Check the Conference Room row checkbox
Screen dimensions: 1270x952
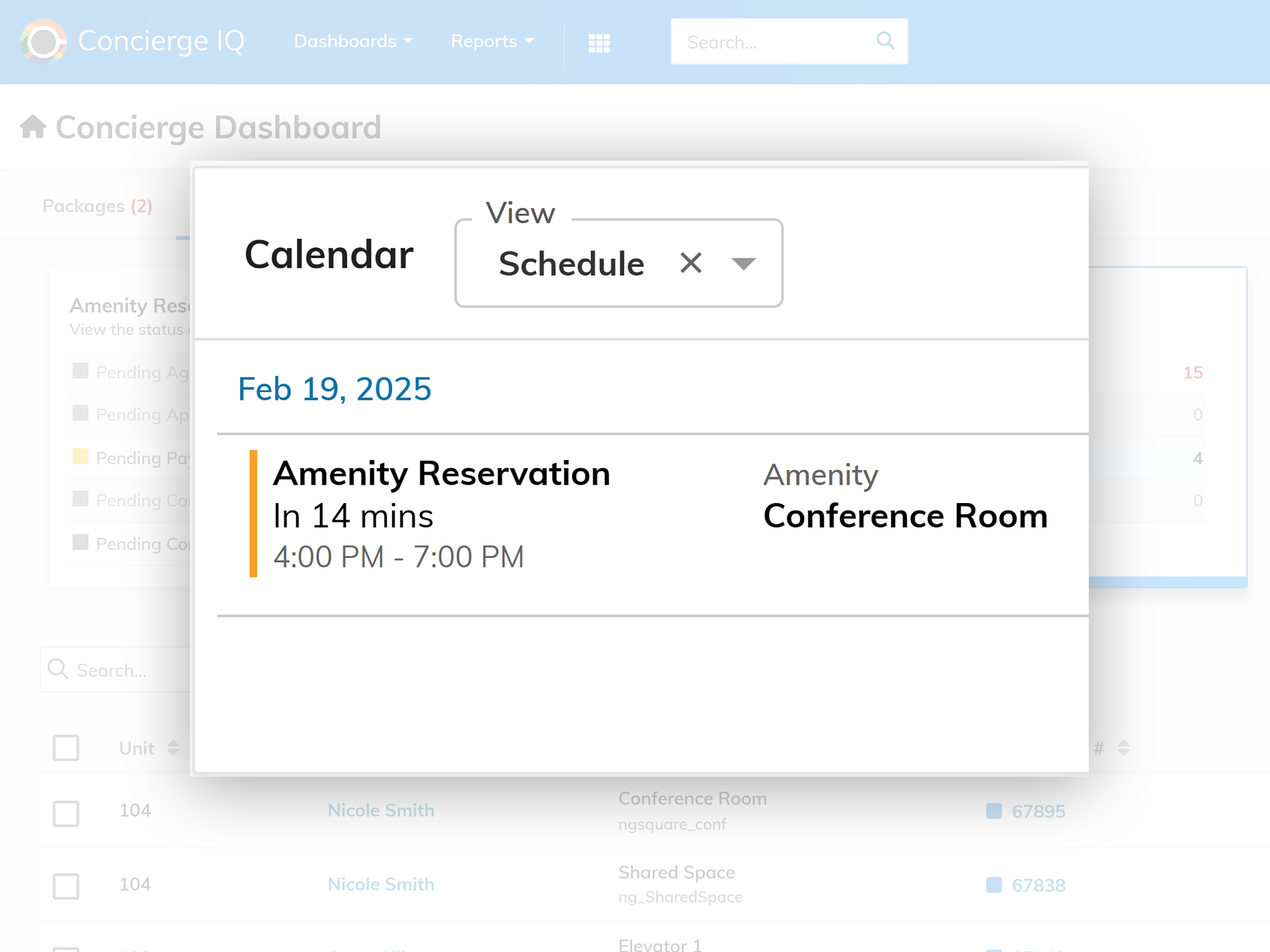[66, 813]
